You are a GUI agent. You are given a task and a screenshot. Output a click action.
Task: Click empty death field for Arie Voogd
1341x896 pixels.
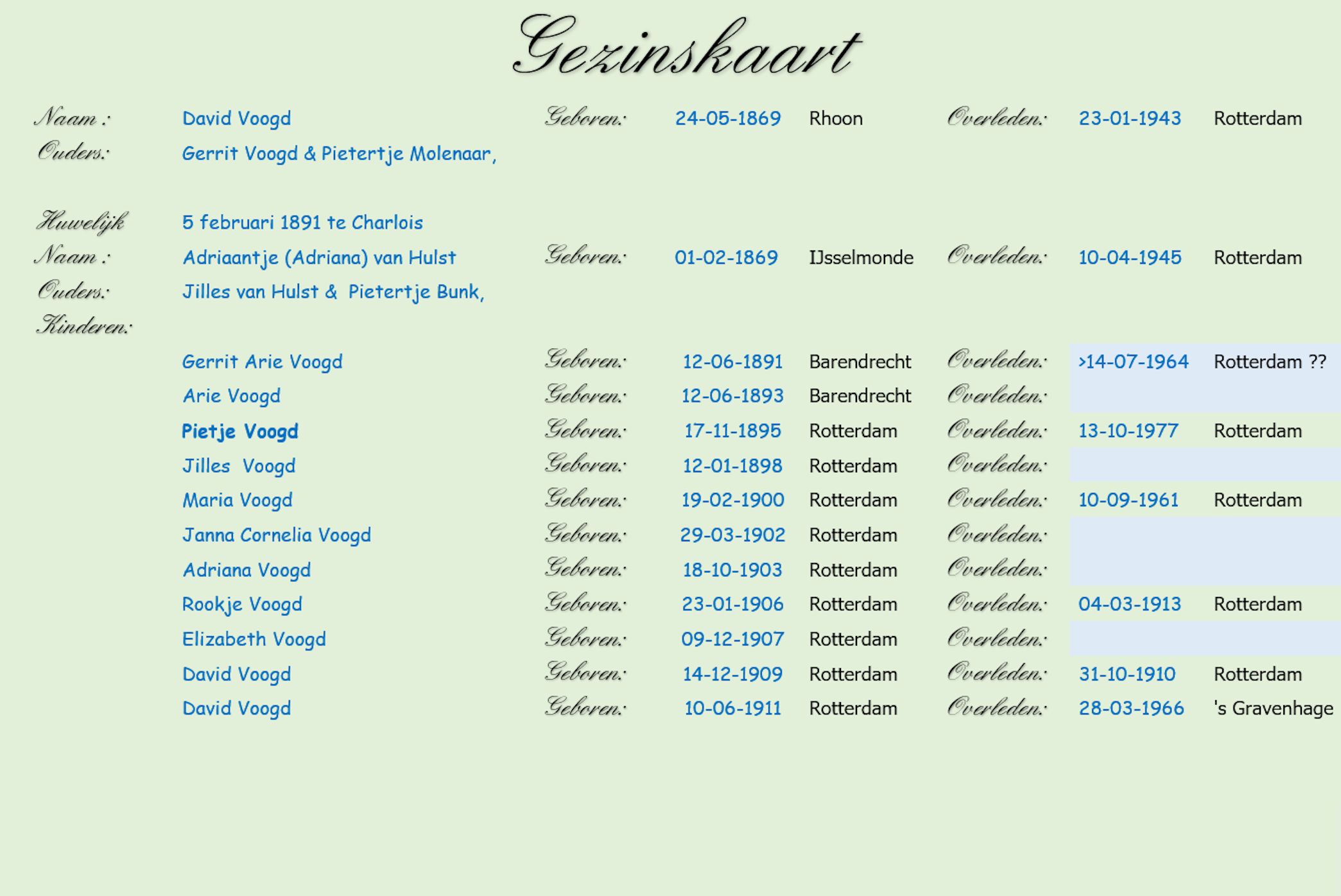pyautogui.click(x=1205, y=395)
